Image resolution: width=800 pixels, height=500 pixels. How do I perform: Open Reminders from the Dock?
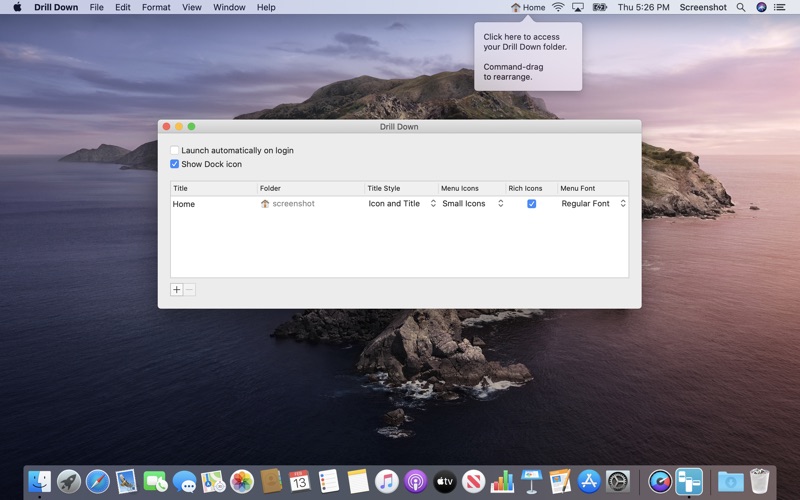click(x=329, y=481)
